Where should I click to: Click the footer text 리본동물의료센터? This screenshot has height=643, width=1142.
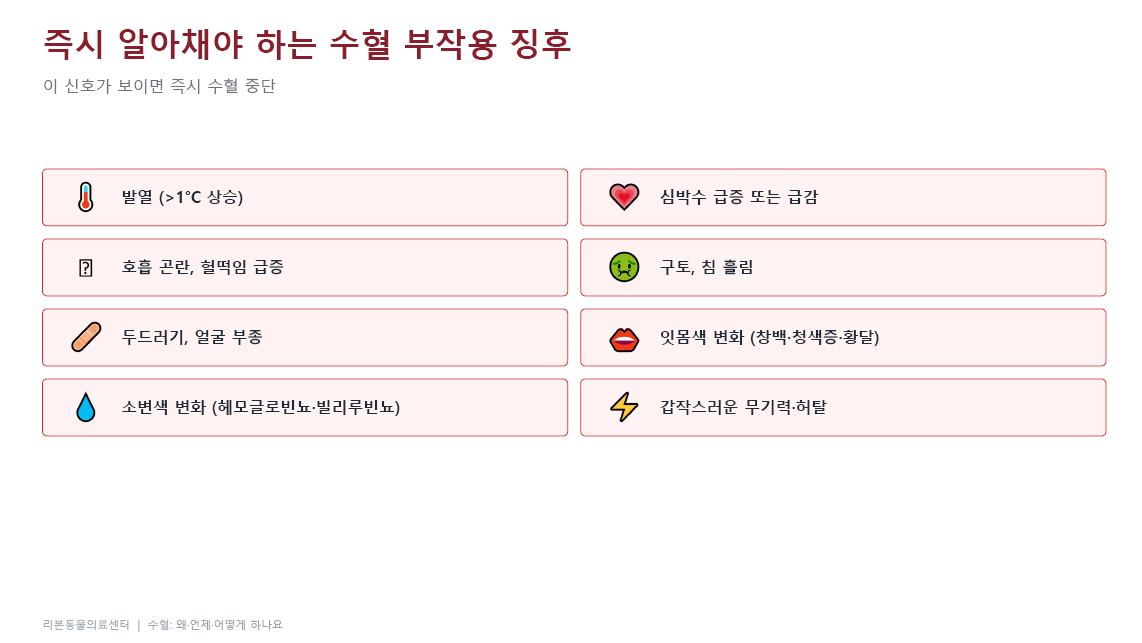[x=86, y=625]
